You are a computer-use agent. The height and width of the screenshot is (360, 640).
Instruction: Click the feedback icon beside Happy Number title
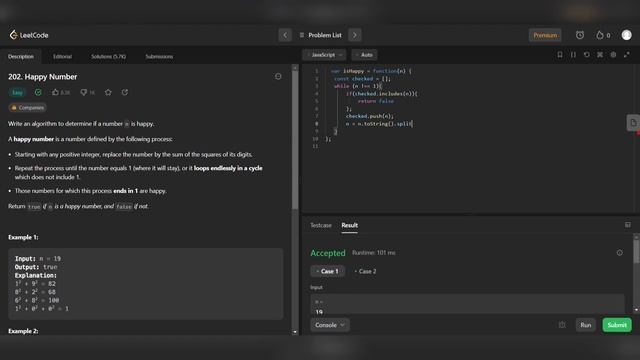coord(278,76)
